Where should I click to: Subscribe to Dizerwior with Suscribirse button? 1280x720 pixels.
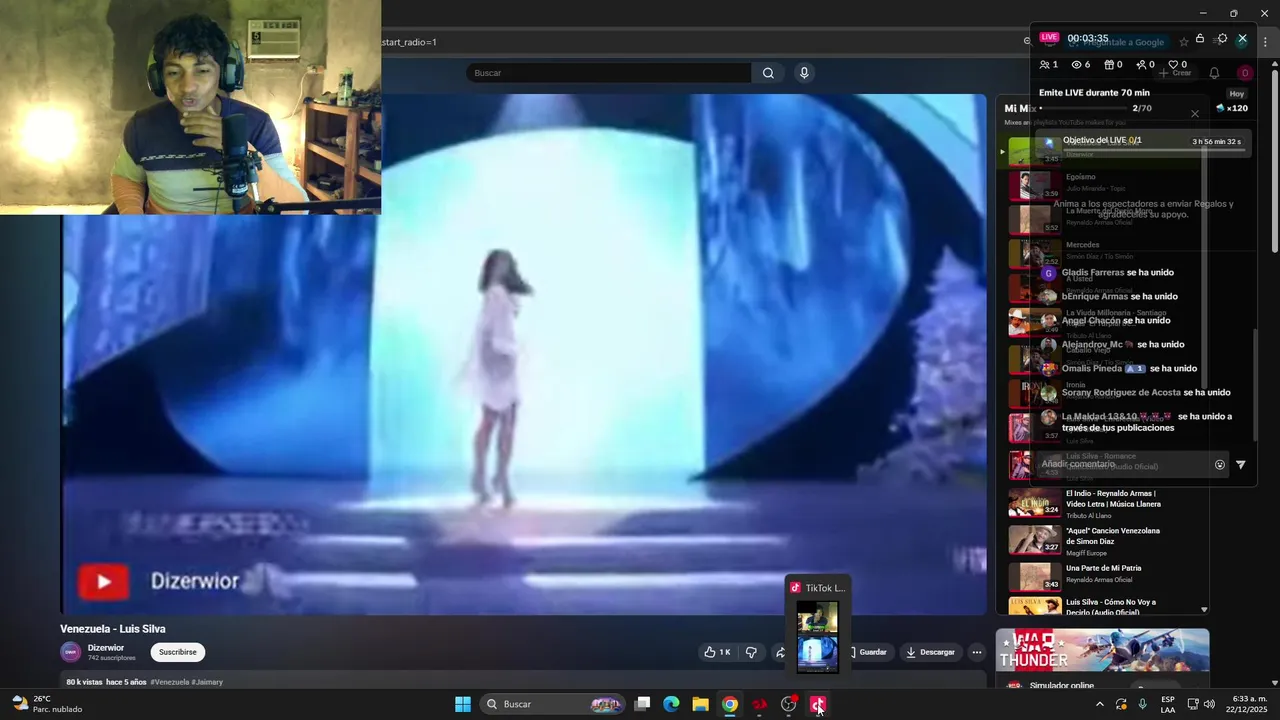[x=178, y=652]
